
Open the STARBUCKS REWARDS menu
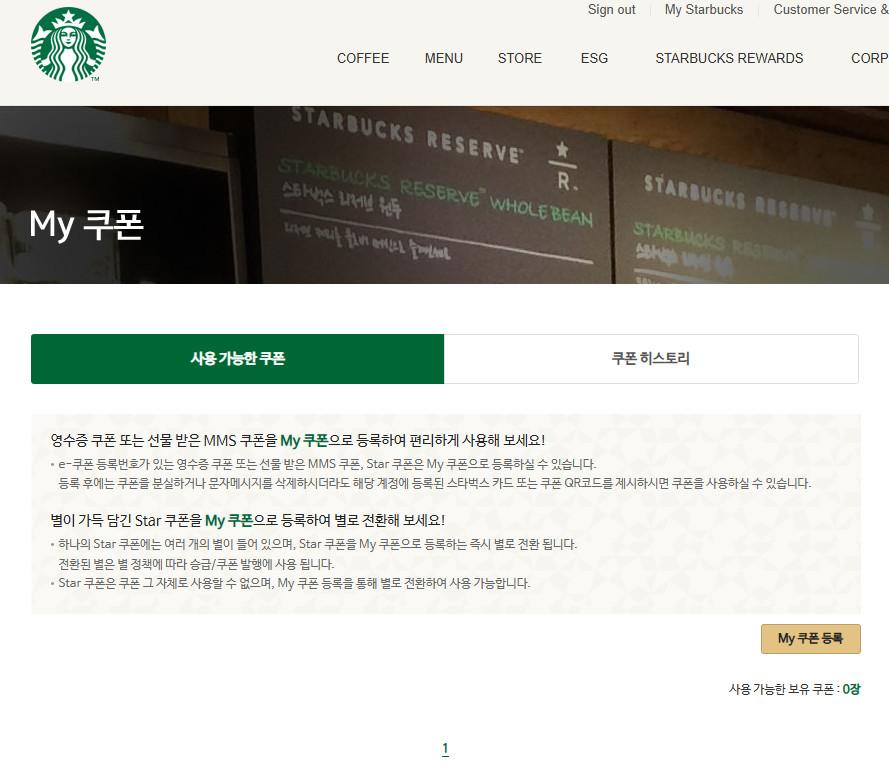(729, 58)
